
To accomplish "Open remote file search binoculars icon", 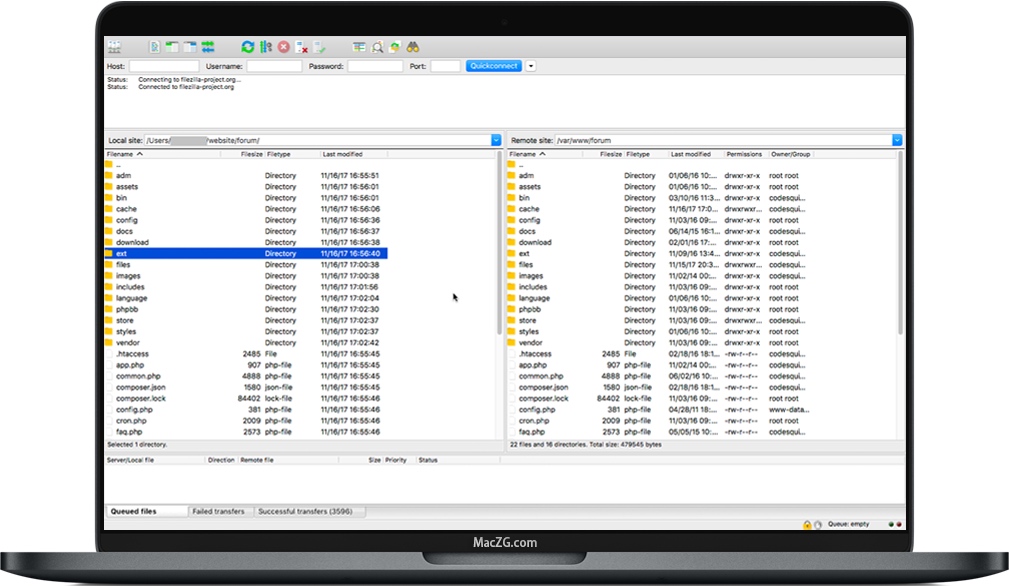I will [x=412, y=47].
